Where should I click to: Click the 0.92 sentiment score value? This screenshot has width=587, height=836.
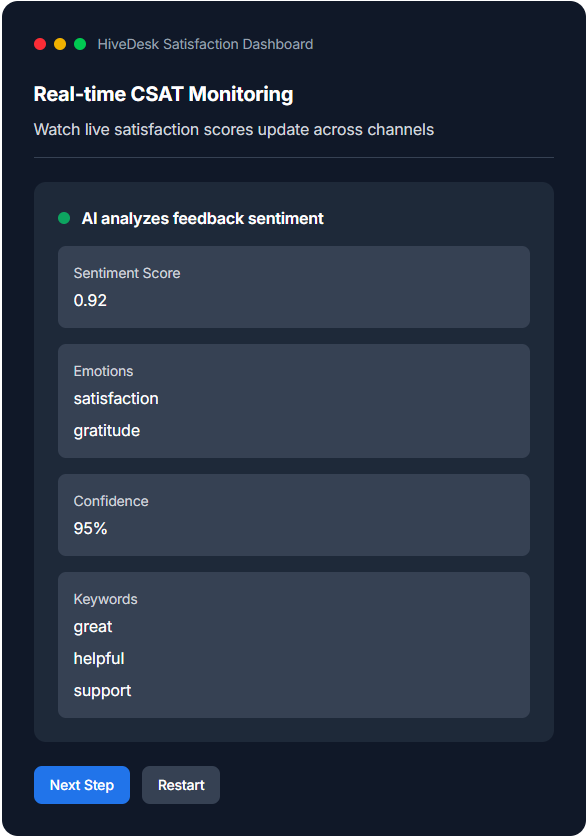tap(90, 300)
